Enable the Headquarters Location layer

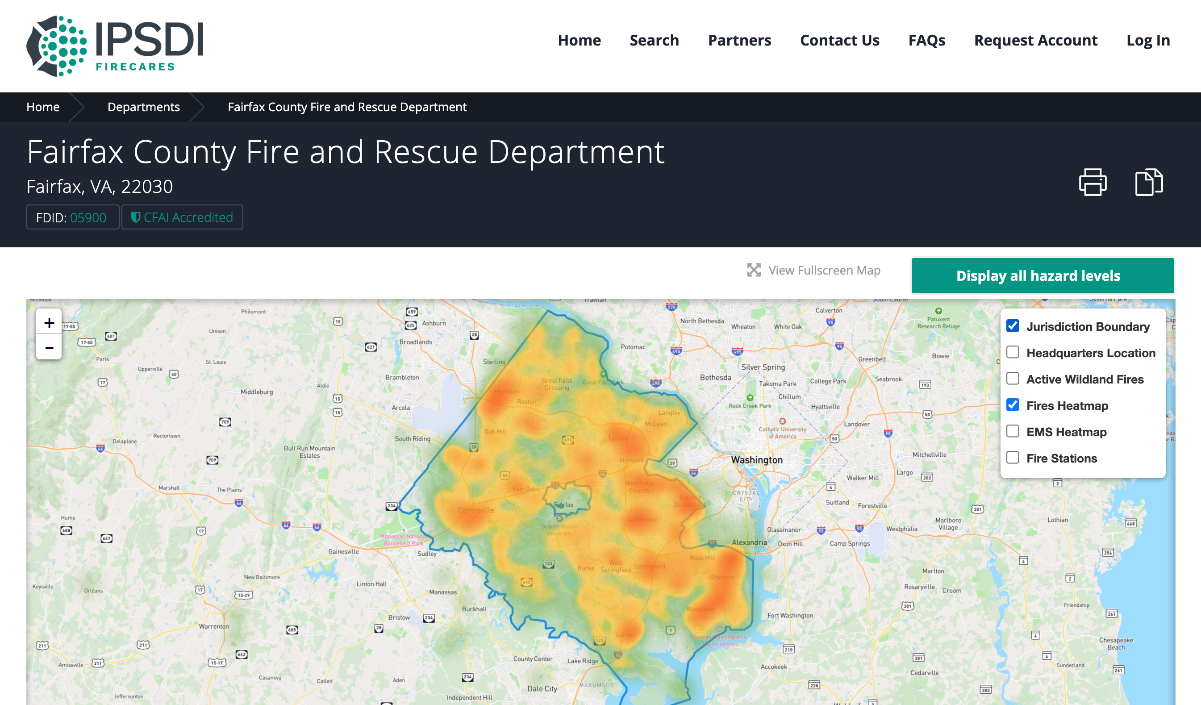[x=1013, y=352]
